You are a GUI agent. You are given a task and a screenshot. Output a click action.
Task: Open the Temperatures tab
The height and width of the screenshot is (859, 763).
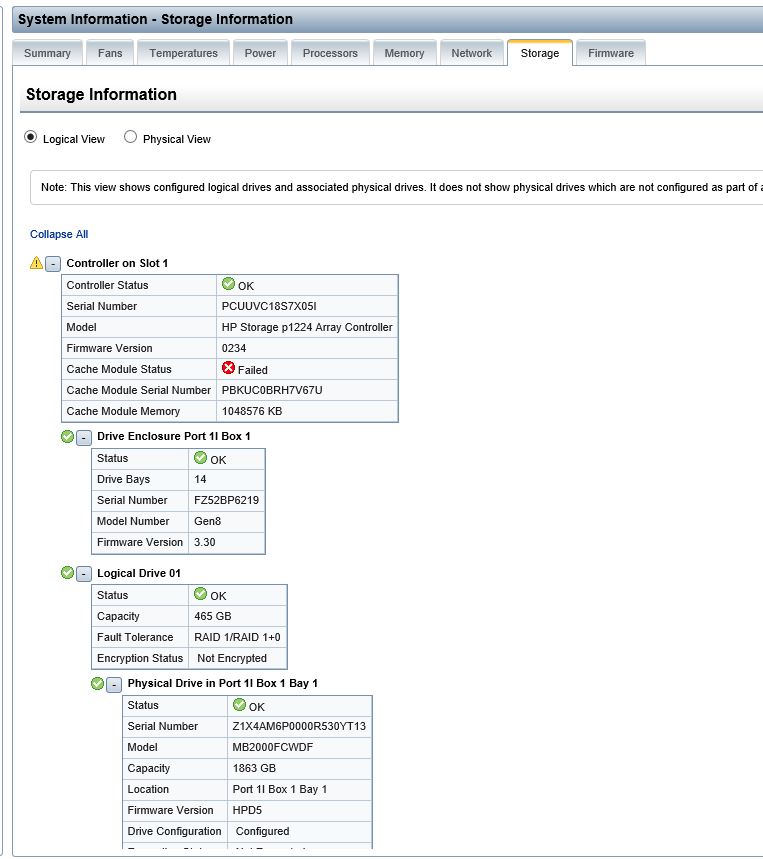(183, 53)
